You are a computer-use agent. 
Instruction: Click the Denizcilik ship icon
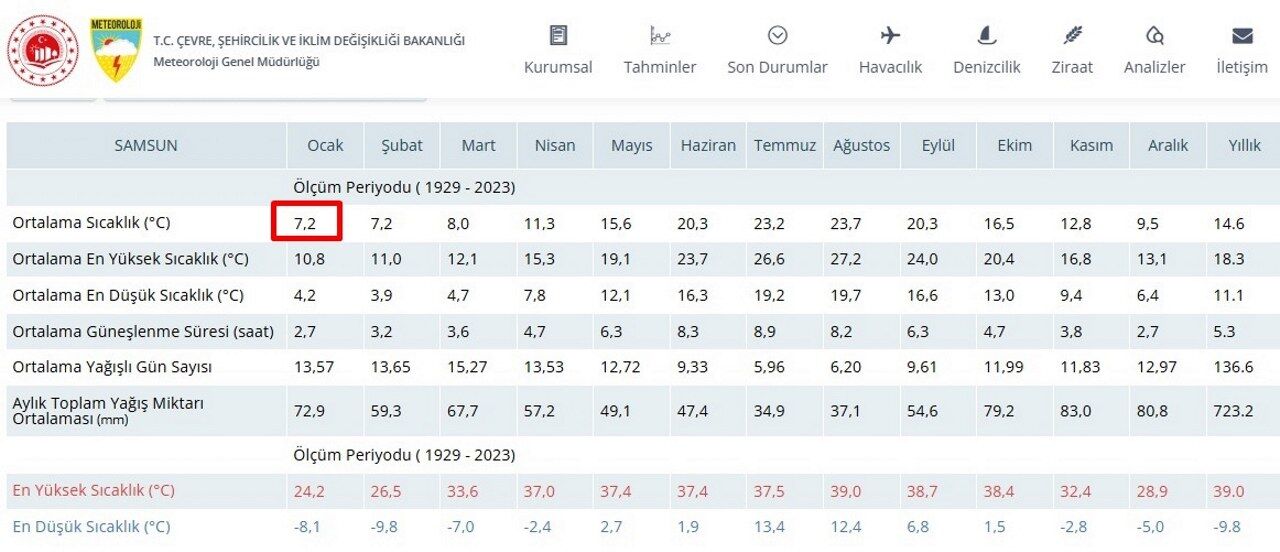pyautogui.click(x=987, y=36)
